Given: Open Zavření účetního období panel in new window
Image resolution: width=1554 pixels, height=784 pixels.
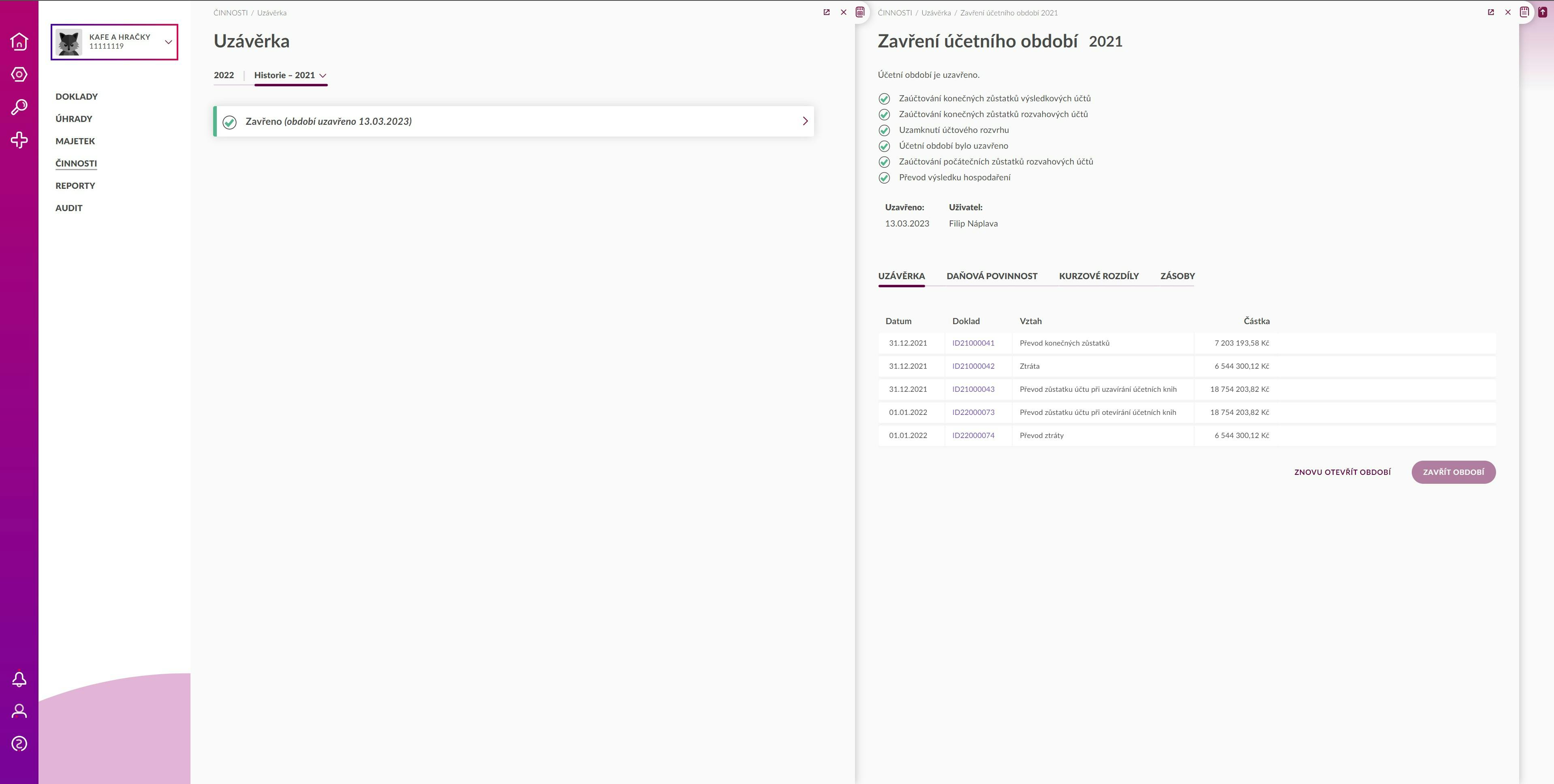Looking at the screenshot, I should click(x=1491, y=12).
